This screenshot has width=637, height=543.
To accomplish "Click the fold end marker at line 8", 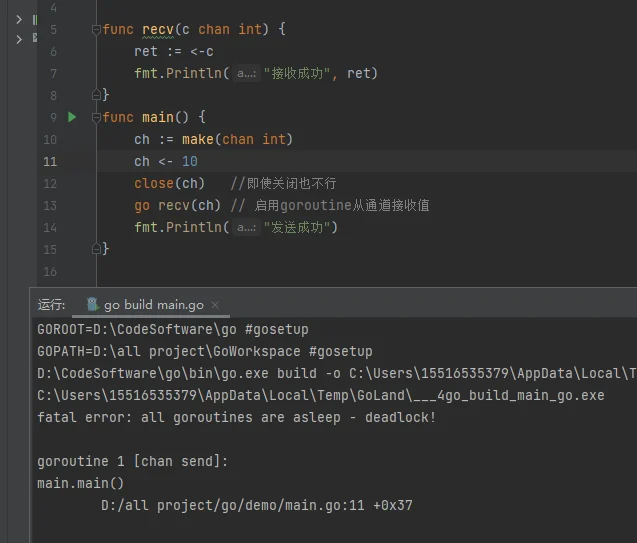I will pos(96,95).
